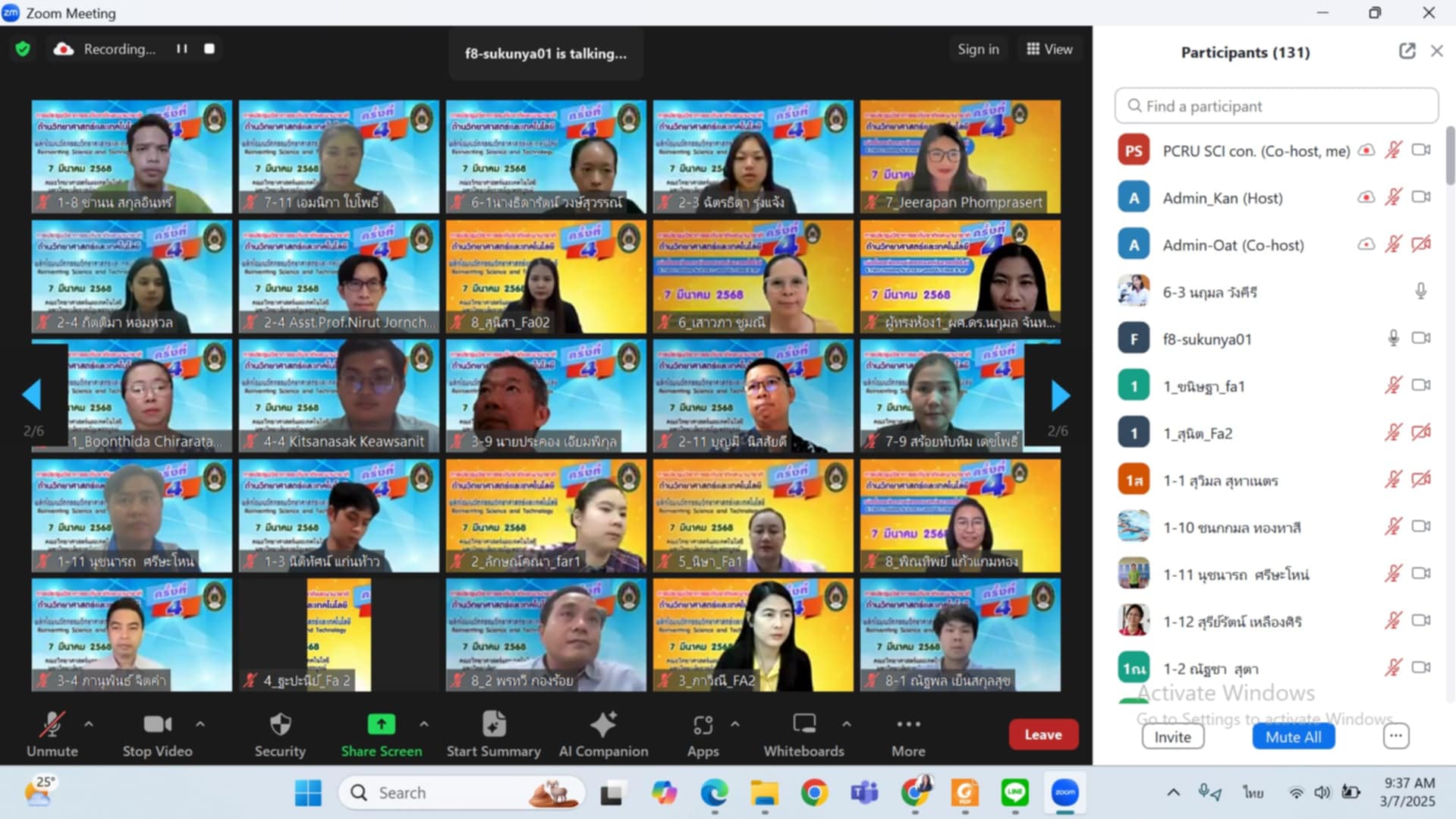Image resolution: width=1456 pixels, height=819 pixels.
Task: Click the Find a participant search field
Action: 1276,106
